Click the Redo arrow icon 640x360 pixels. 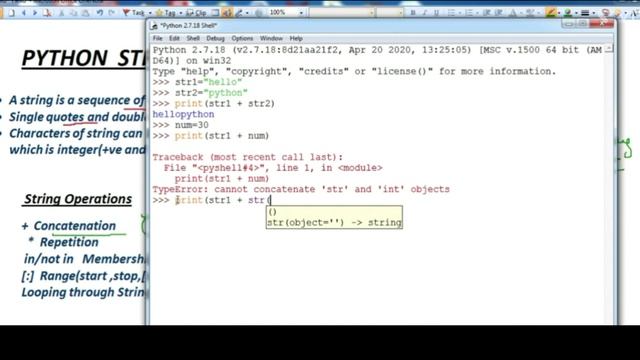[112, 13]
